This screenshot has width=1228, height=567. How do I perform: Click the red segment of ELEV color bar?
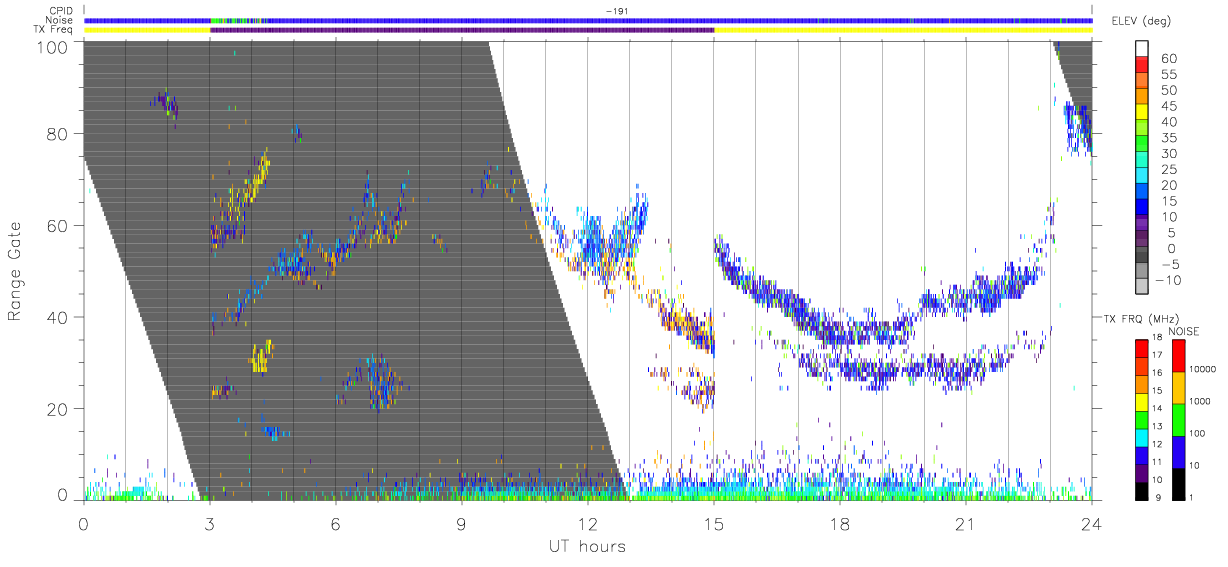1142,64
